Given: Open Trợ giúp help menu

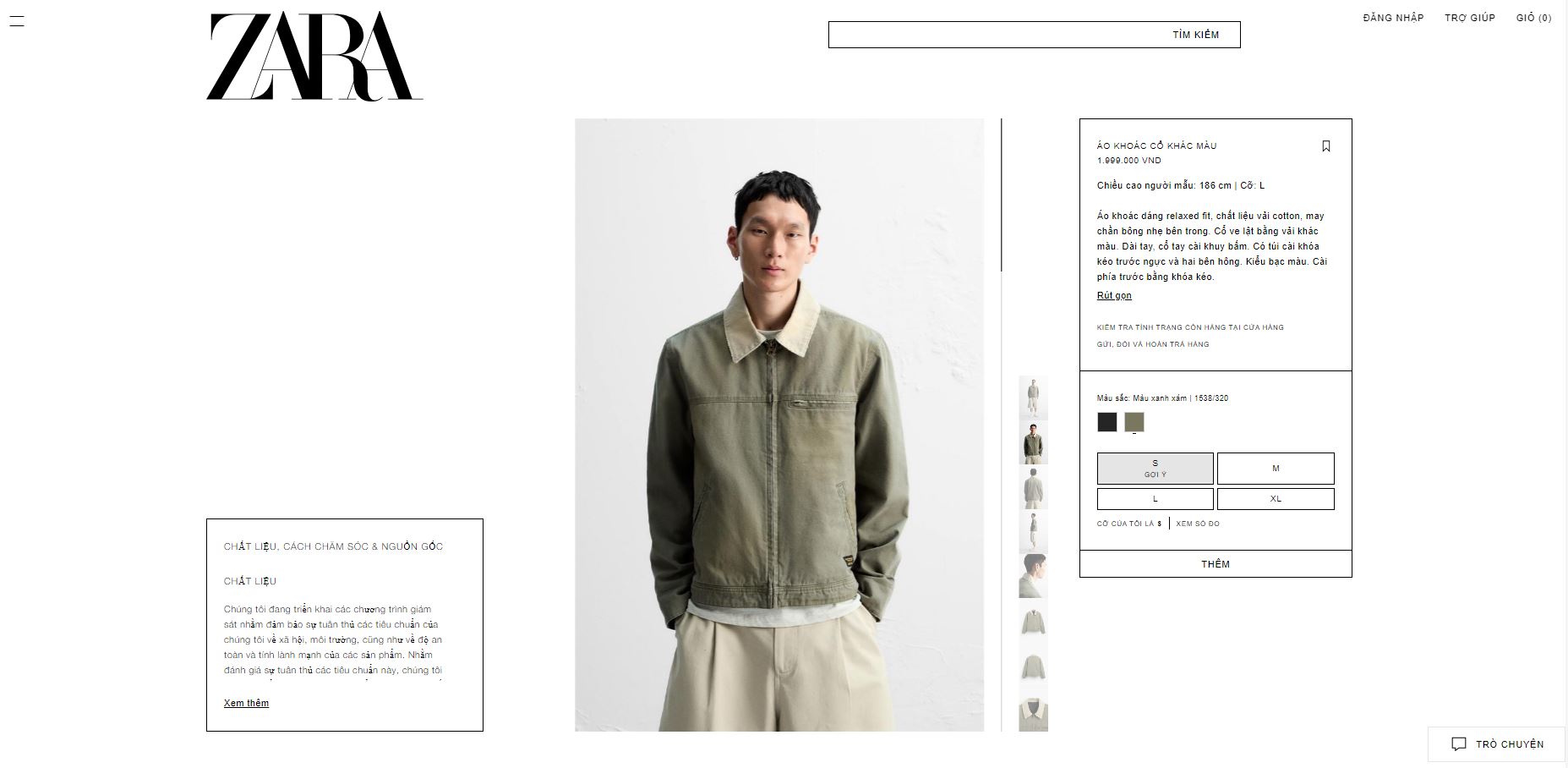Looking at the screenshot, I should point(1470,18).
